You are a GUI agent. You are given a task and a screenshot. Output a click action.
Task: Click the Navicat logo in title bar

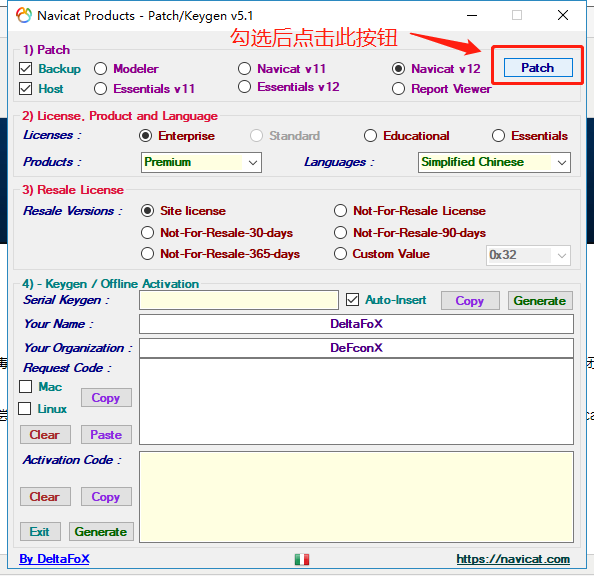(x=23, y=16)
